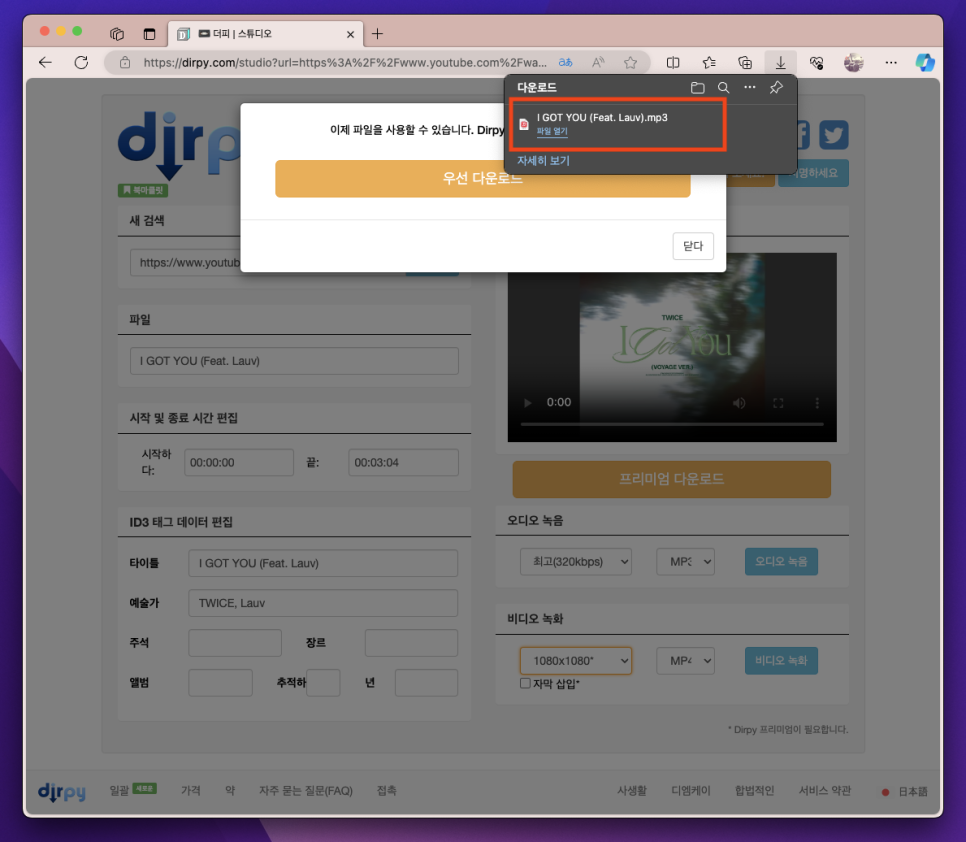
Task: Click the '오디오 녹음' button
Action: point(781,561)
